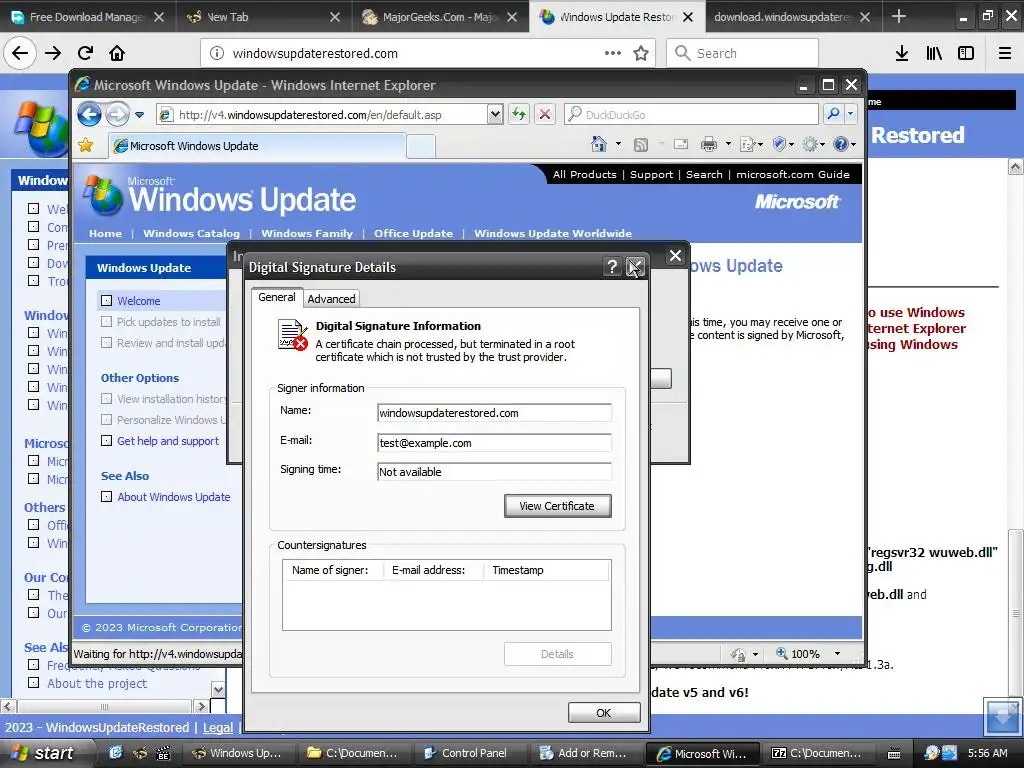Open a new Firefox tab with plus

pos(899,16)
